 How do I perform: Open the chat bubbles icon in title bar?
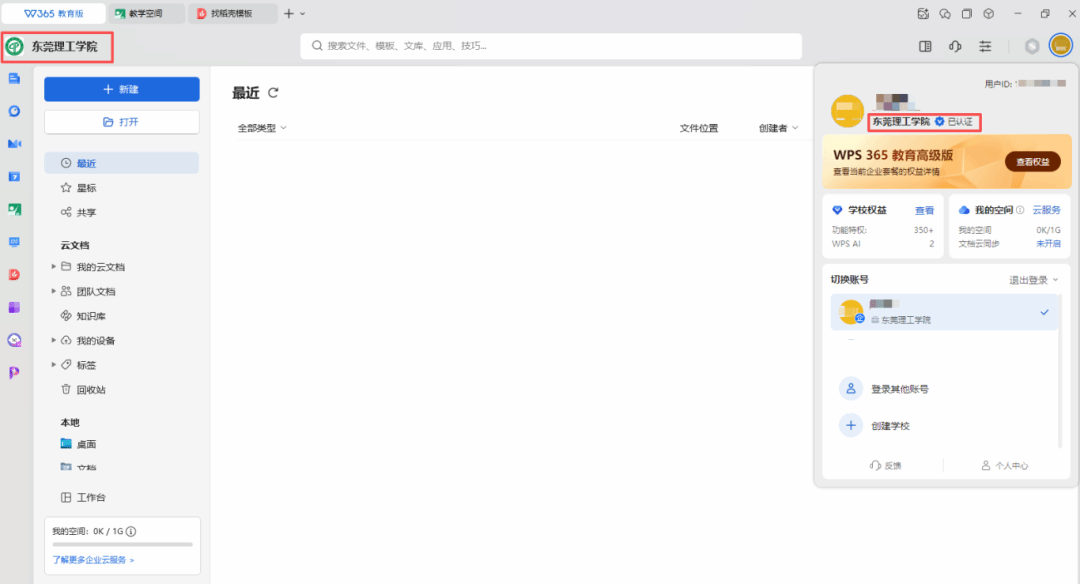[x=945, y=13]
